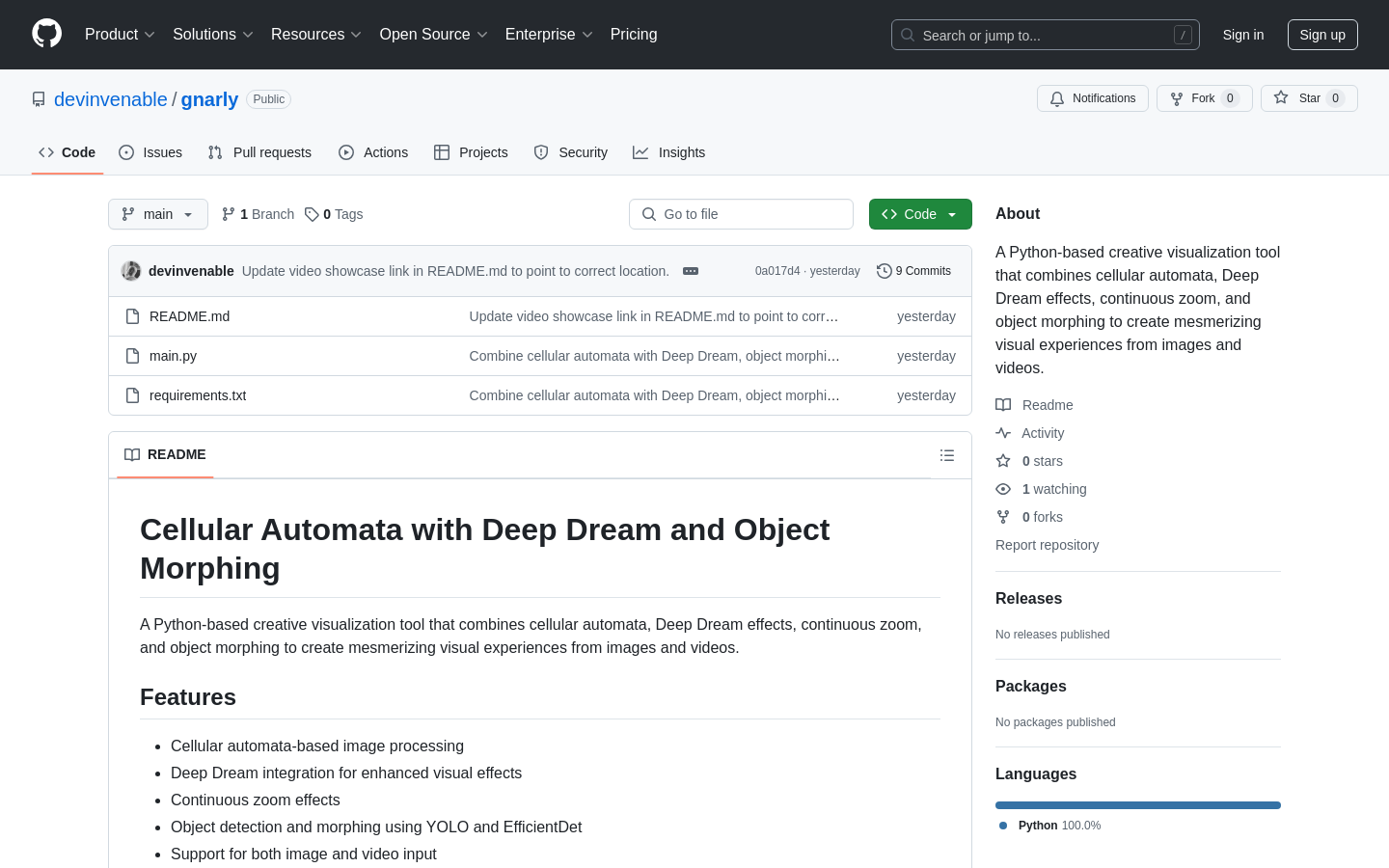Viewport: 1389px width, 868px height.
Task: Click the bell icon in Notifications
Action: pyautogui.click(x=1057, y=98)
